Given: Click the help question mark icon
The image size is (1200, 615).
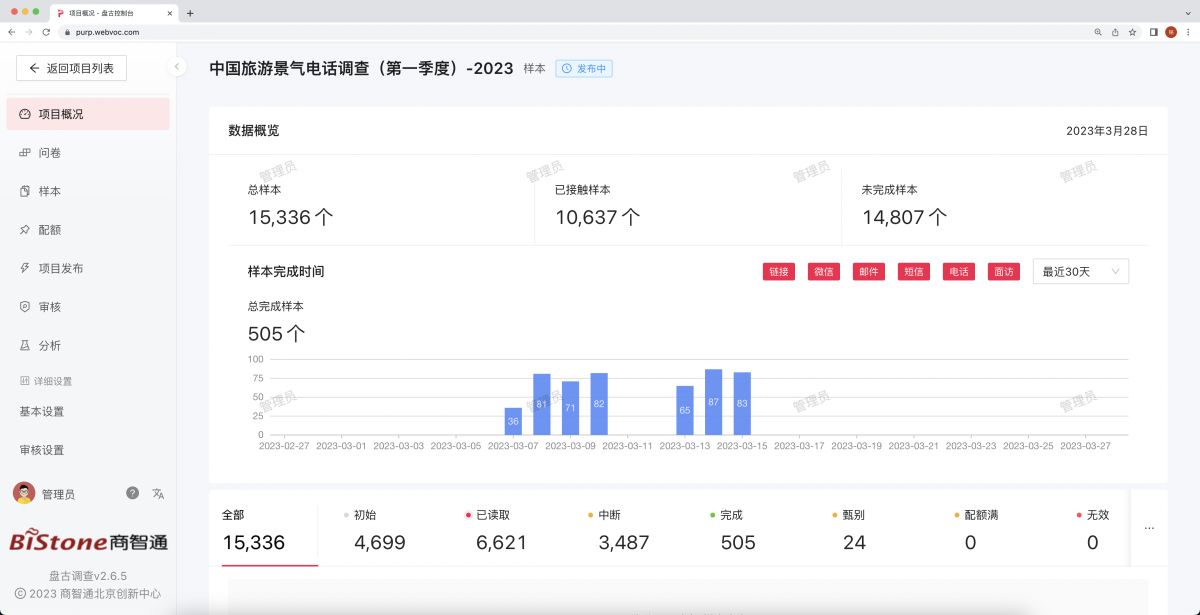Looking at the screenshot, I should click(132, 493).
